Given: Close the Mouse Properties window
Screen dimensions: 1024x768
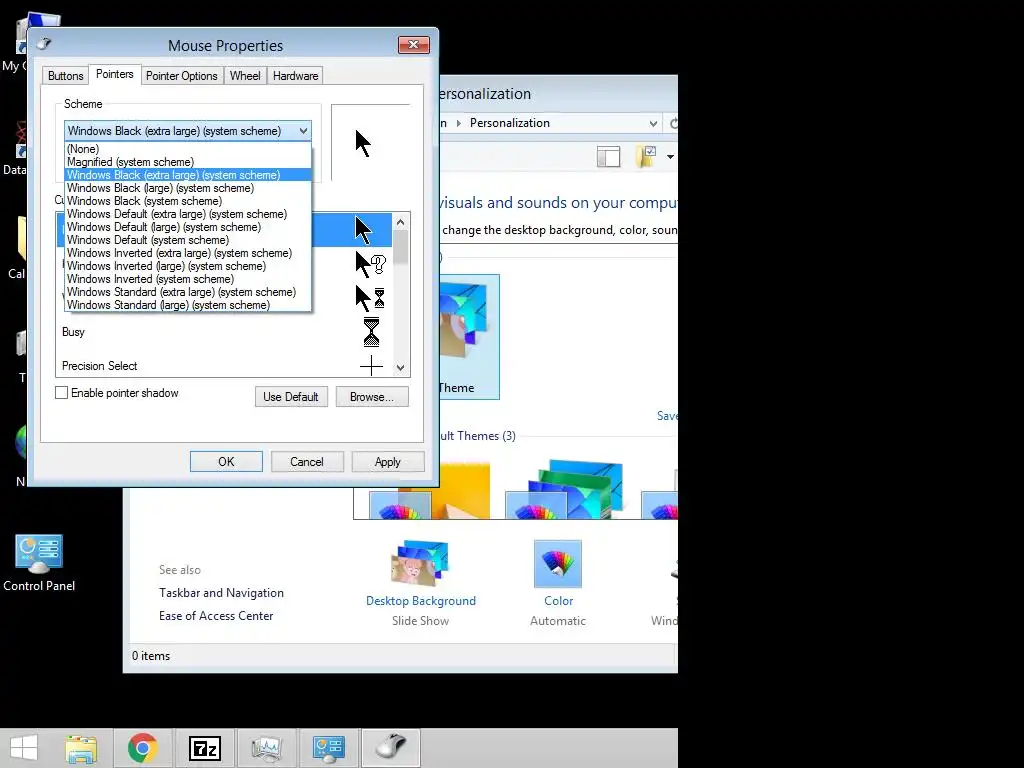Looking at the screenshot, I should point(413,44).
